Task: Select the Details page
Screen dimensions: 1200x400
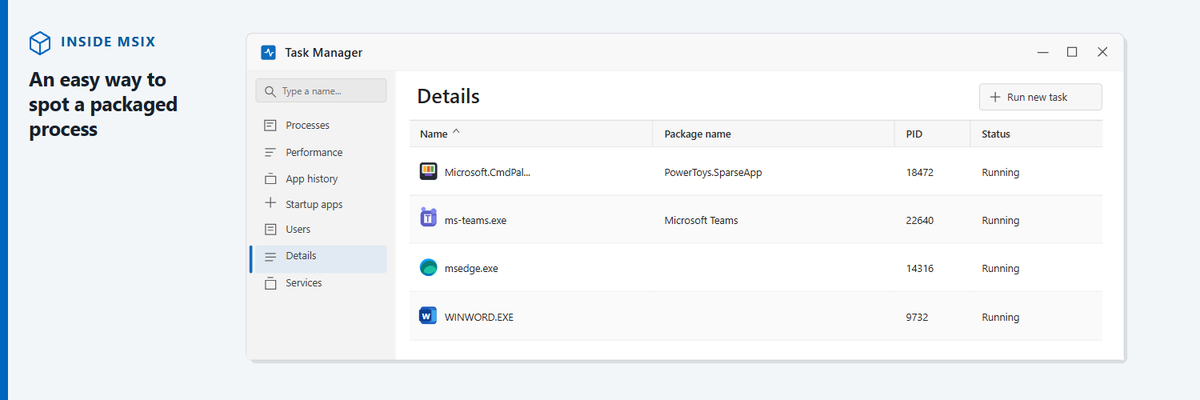Action: pyautogui.click(x=318, y=257)
